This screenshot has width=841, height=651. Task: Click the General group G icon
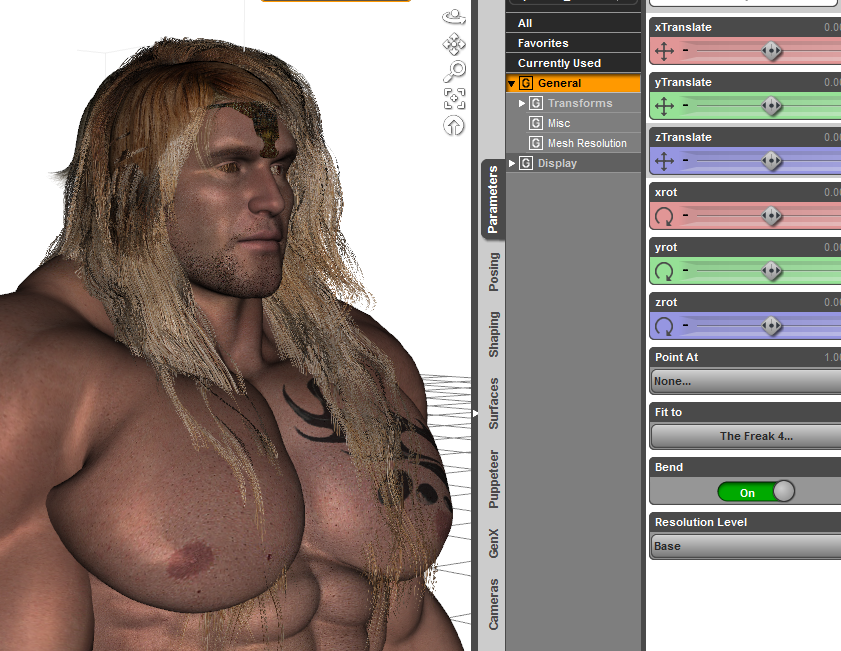tap(526, 83)
